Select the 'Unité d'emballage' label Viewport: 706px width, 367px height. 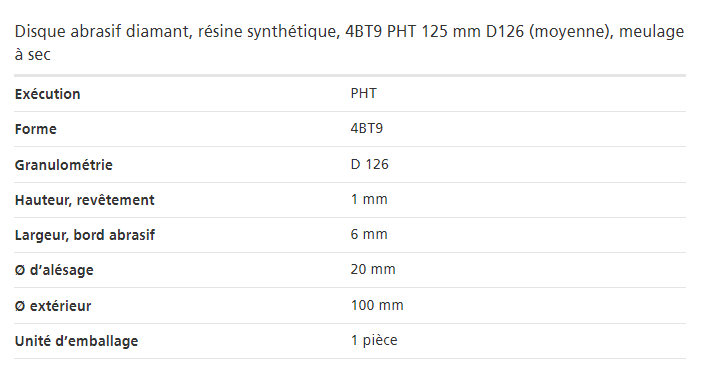pos(76,341)
